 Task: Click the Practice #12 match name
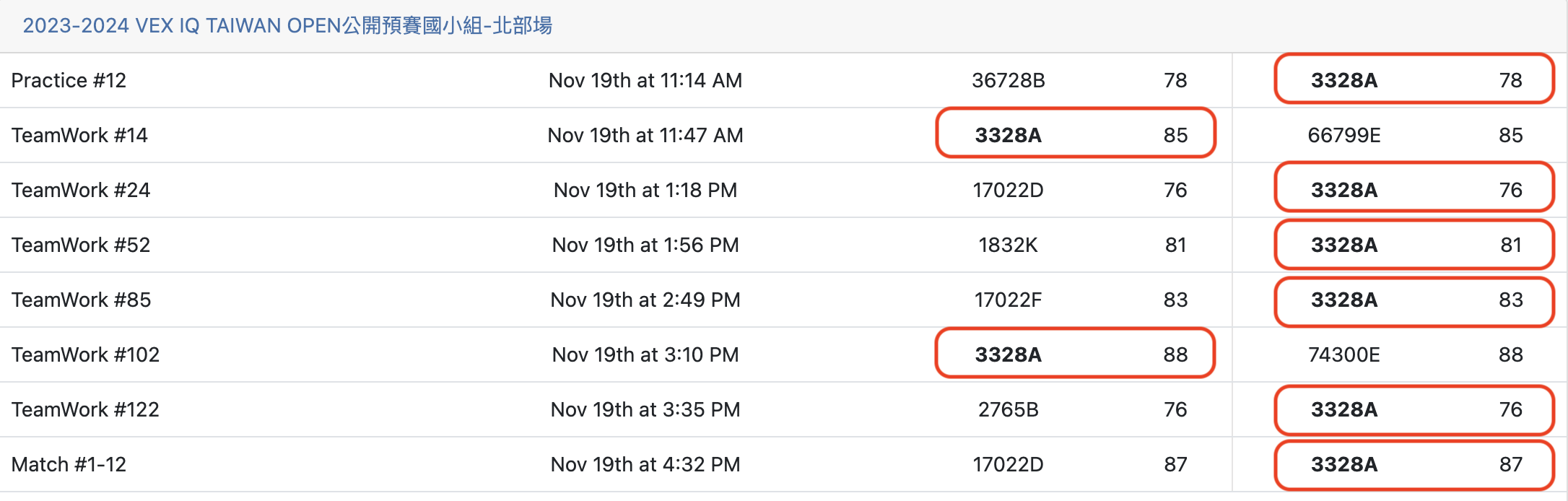click(69, 80)
